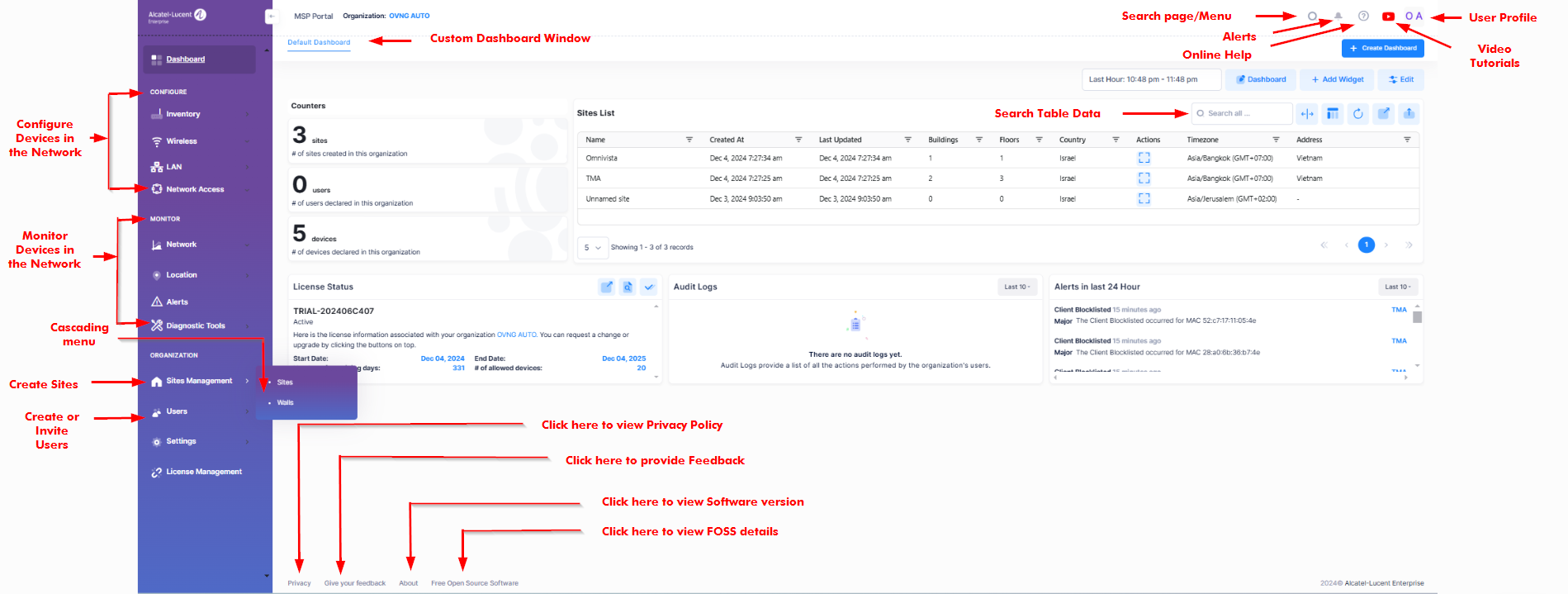Open the Give your feedback link
This screenshot has height=594, width=1568.
click(355, 583)
